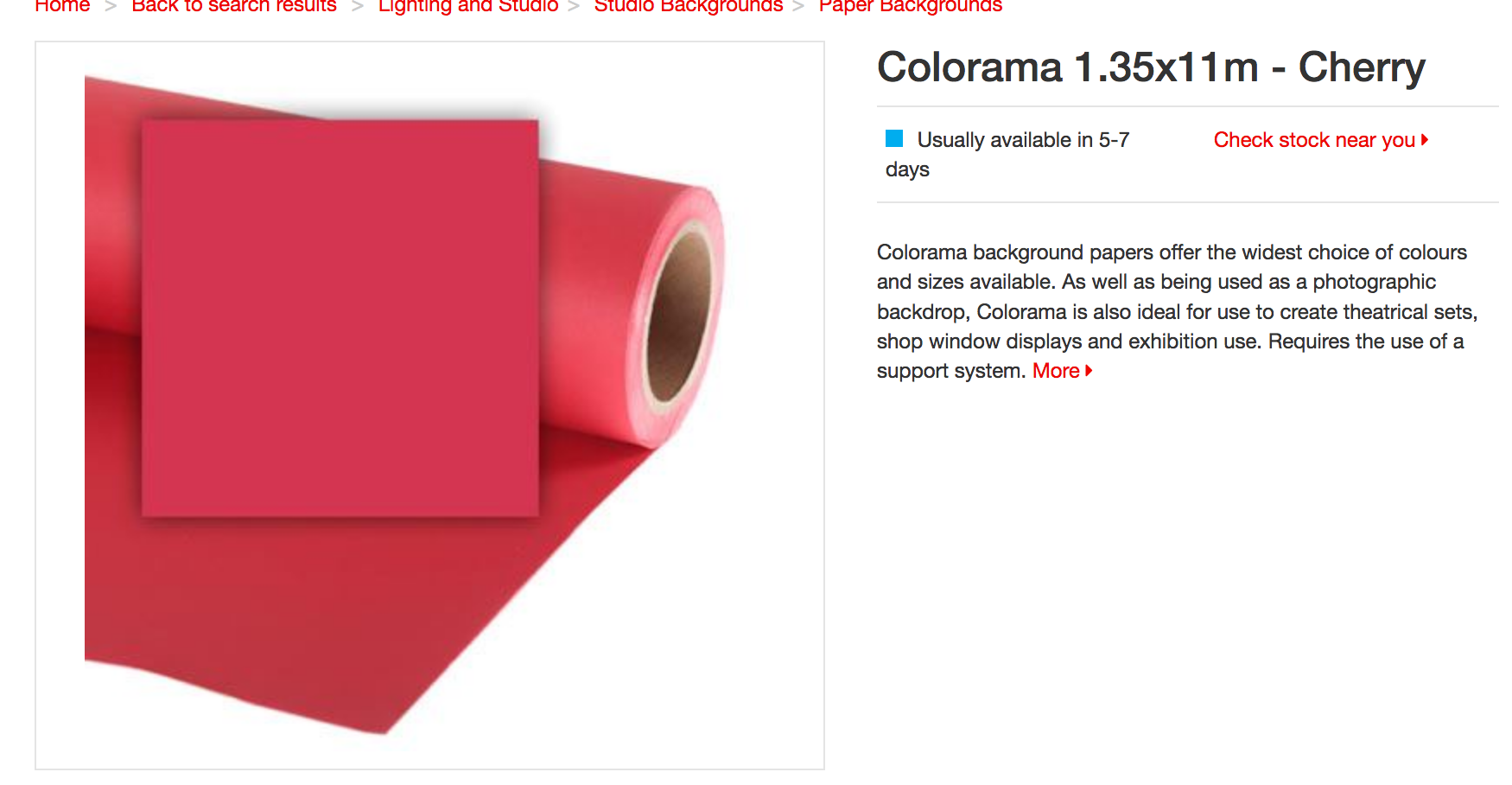The height and width of the screenshot is (785, 1512).
Task: Click the red arrow next to More
Action: [x=1089, y=370]
